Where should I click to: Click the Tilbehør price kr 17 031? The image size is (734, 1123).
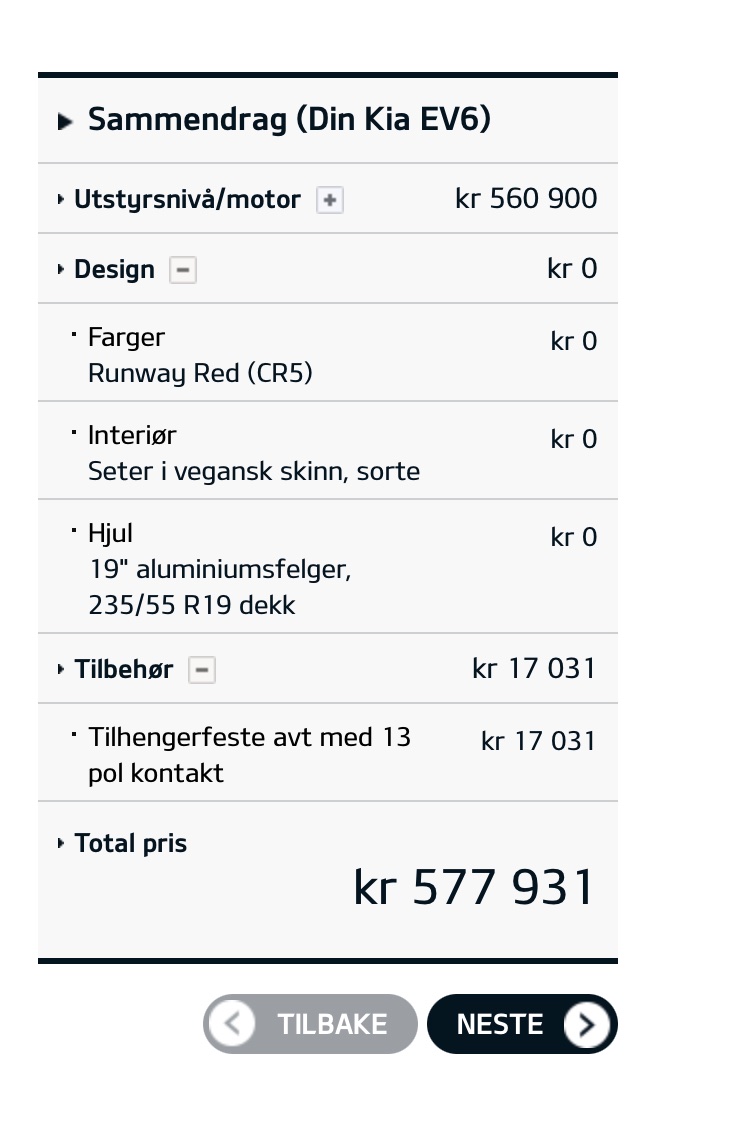(x=533, y=669)
